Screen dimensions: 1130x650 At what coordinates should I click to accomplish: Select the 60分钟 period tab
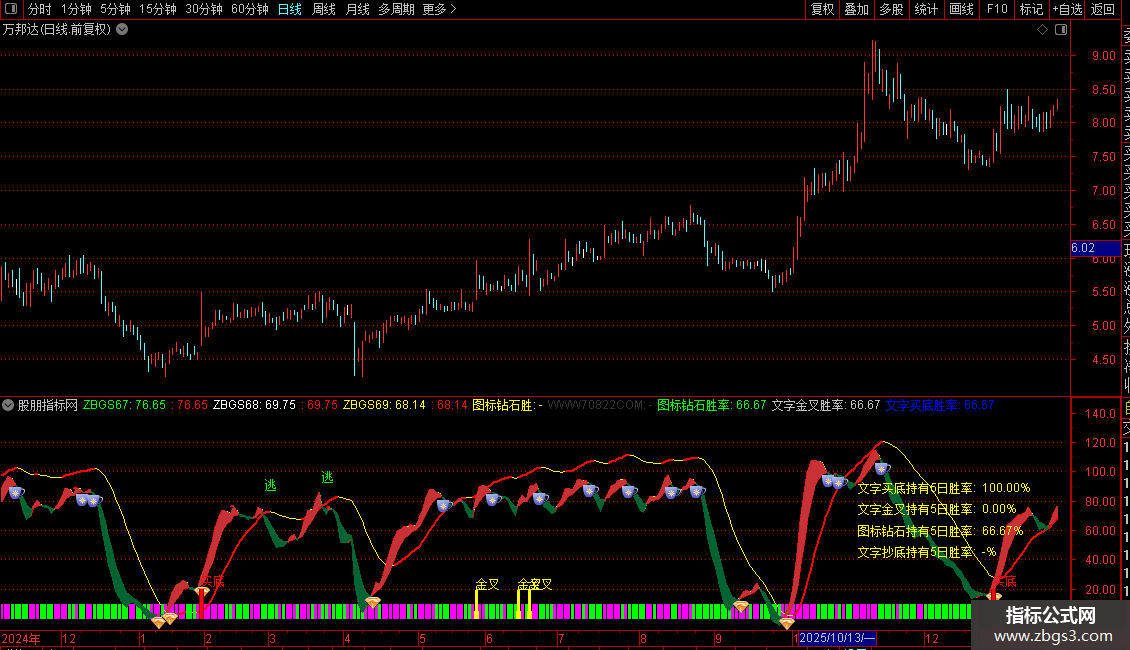250,9
